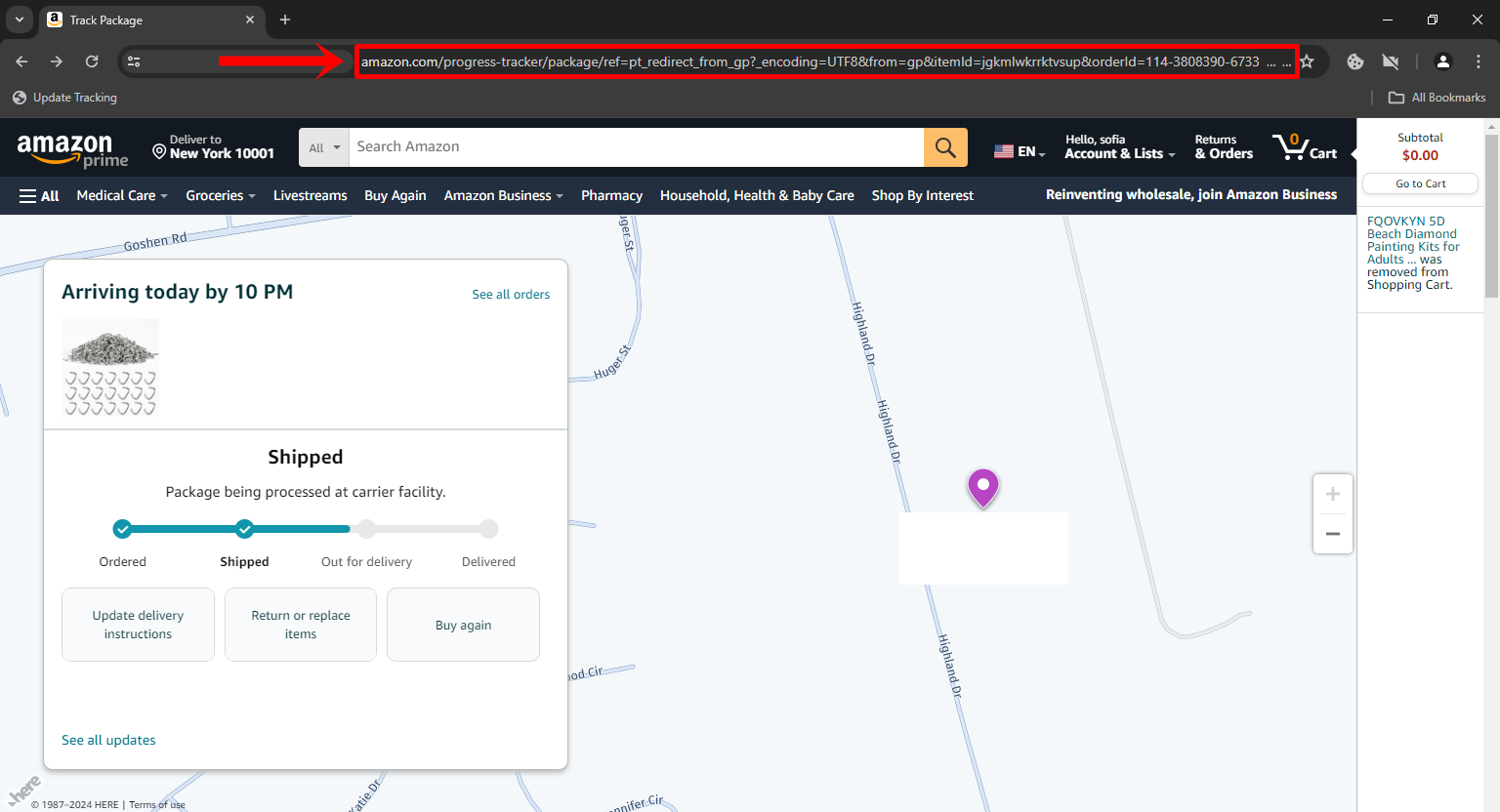Click the Shipped progress tracker checkpoint
The width and height of the screenshot is (1500, 812).
coord(244,529)
